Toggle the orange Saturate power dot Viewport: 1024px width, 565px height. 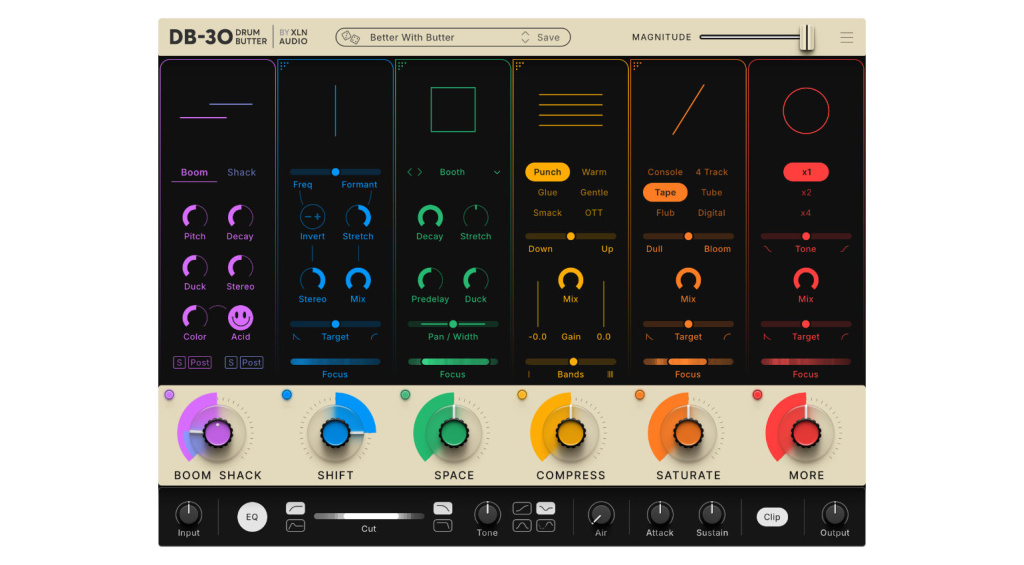coord(639,395)
